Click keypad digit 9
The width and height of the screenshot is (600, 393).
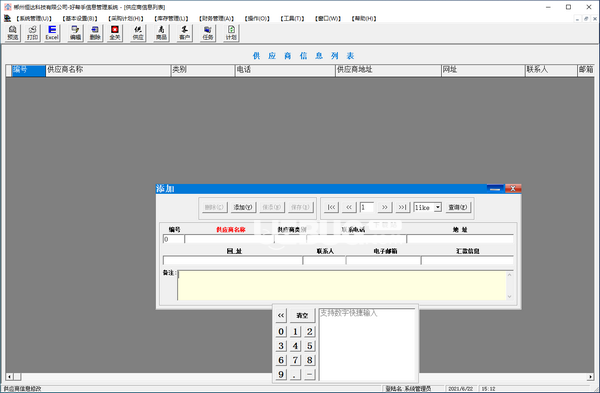coord(281,374)
